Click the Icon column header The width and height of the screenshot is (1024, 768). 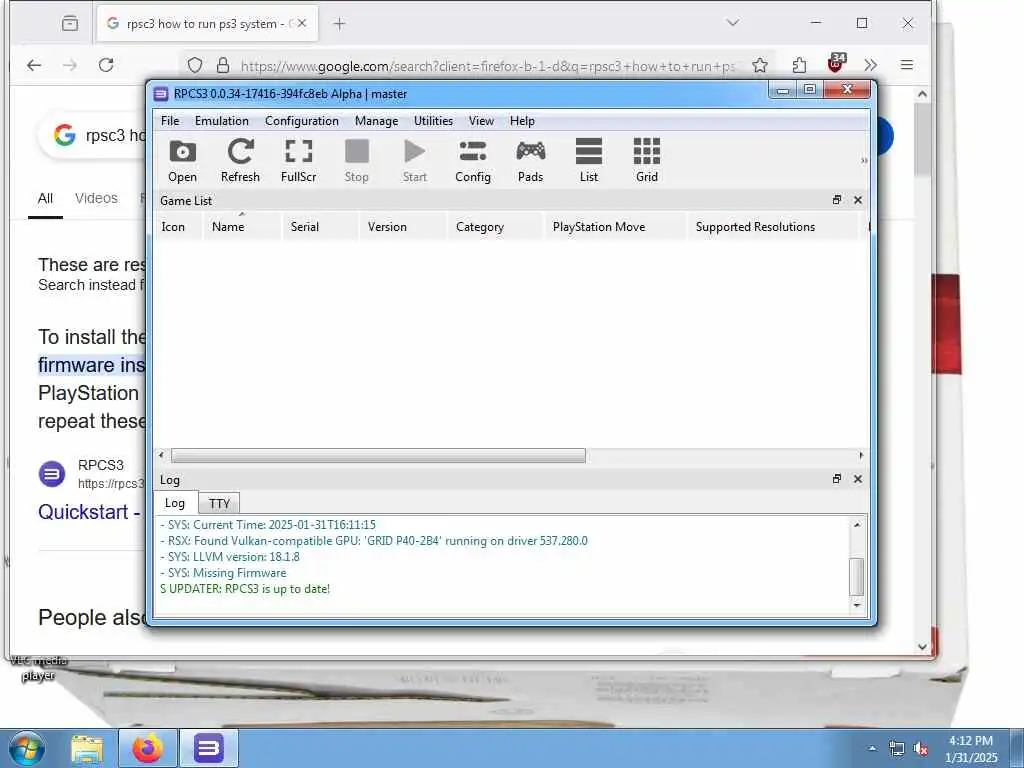[x=178, y=227]
